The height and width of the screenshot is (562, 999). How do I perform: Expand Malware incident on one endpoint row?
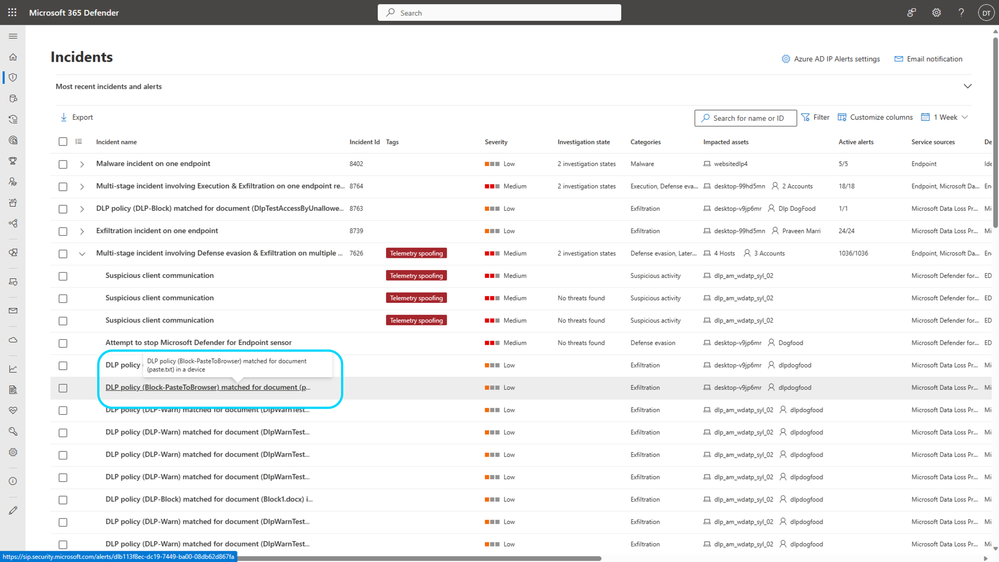click(82, 164)
